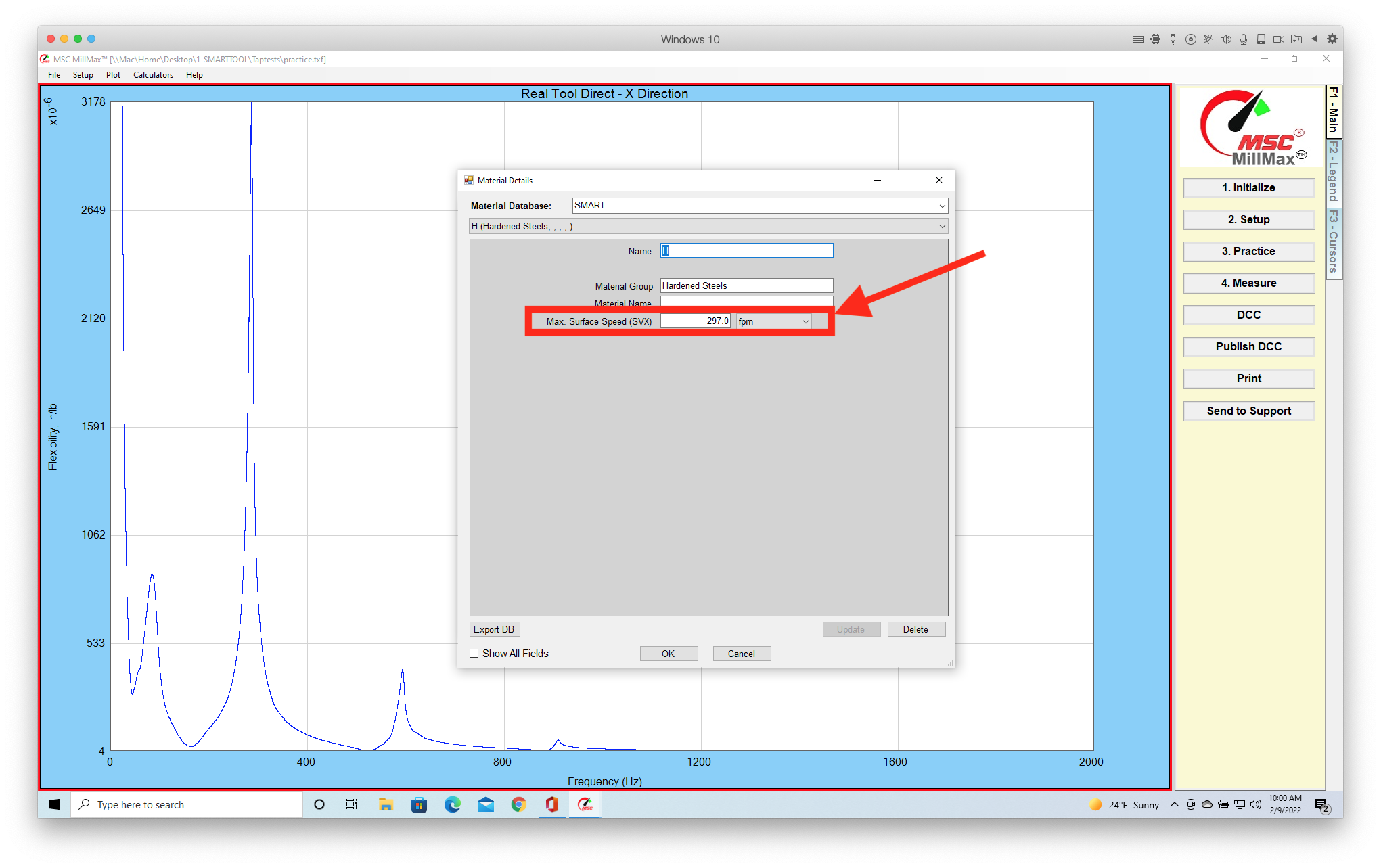Click the VM CD/DVD disc icon
The height and width of the screenshot is (868, 1381).
coord(1191,39)
